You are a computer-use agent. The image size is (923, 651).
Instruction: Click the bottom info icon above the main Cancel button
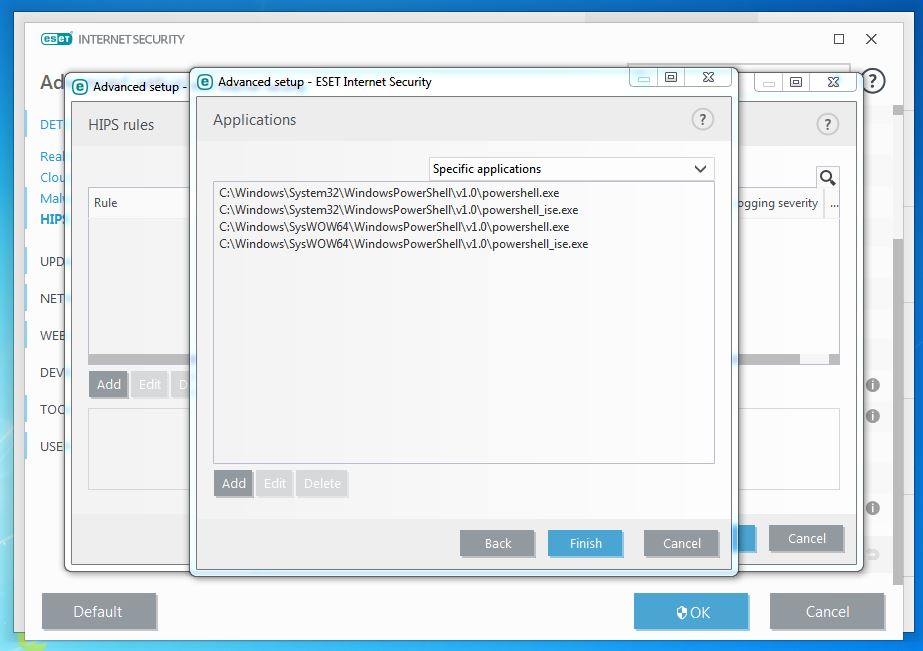click(x=872, y=508)
